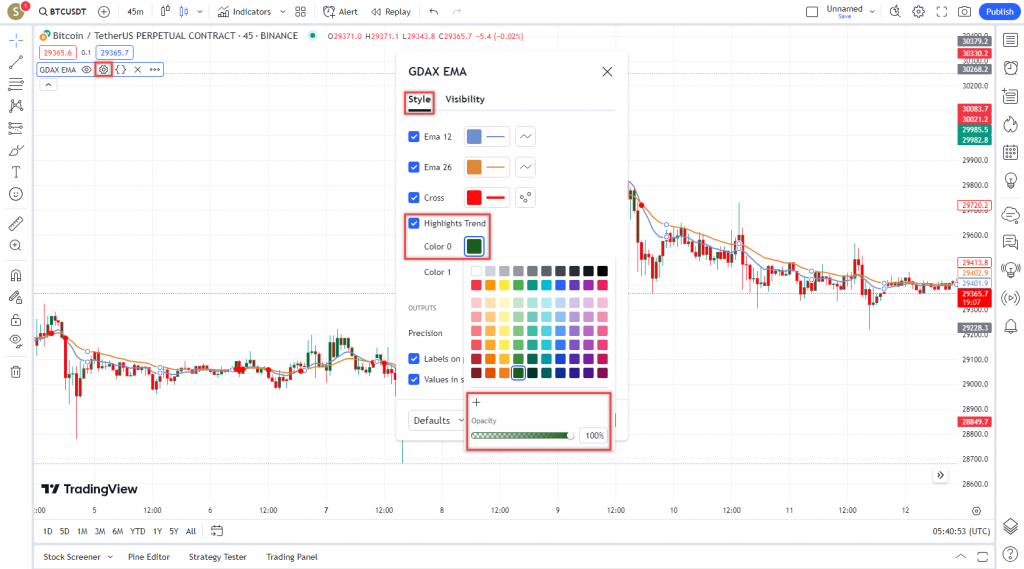
Task: Expand the Unnamed layout menu arrow
Action: click(872, 12)
